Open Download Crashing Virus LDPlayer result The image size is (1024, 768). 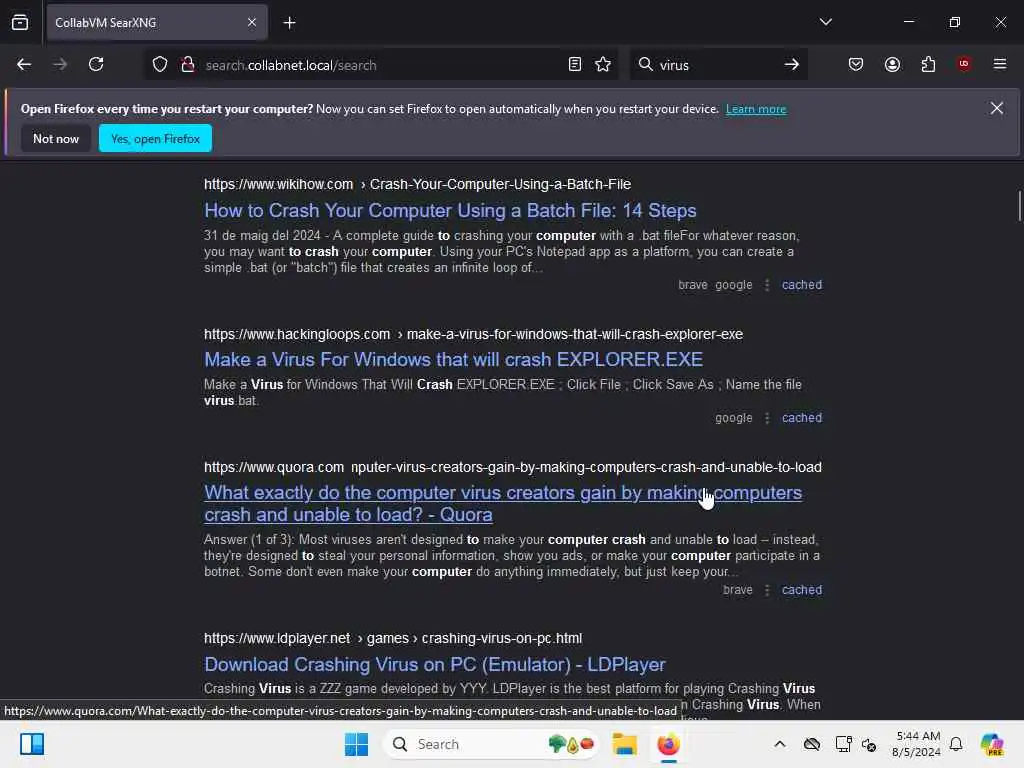point(434,664)
